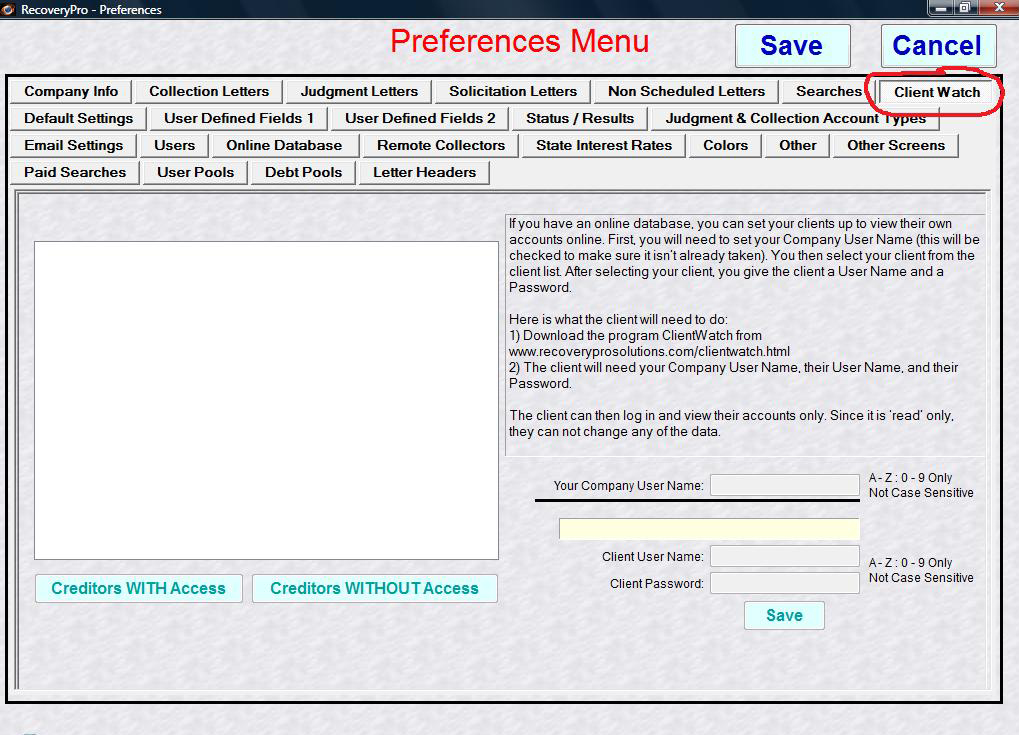The height and width of the screenshot is (735, 1019).
Task: Open the Company Info tab
Action: (71, 92)
